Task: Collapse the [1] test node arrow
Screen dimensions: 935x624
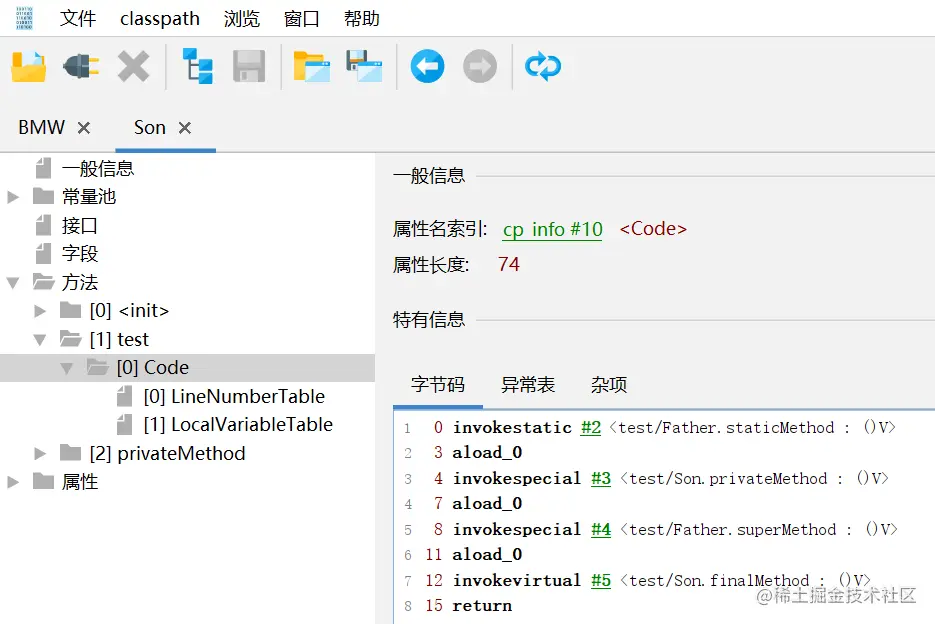Action: click(x=40, y=340)
